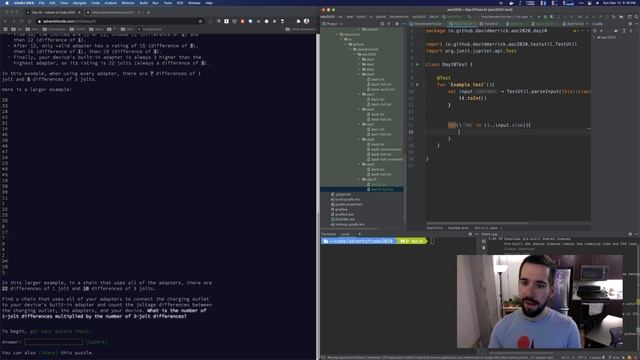Open the Navigate menu
Viewport: 640px width, 360px height.
(80, 3)
